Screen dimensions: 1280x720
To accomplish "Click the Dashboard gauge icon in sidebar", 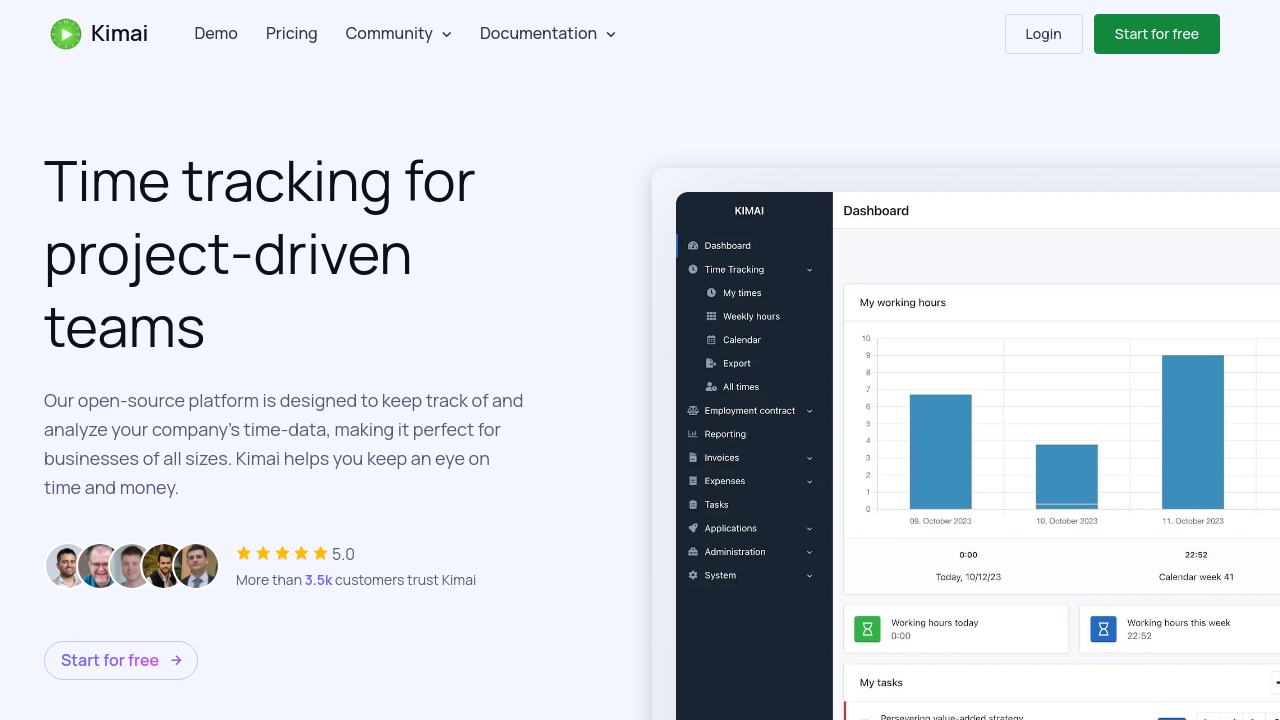I will point(693,245).
